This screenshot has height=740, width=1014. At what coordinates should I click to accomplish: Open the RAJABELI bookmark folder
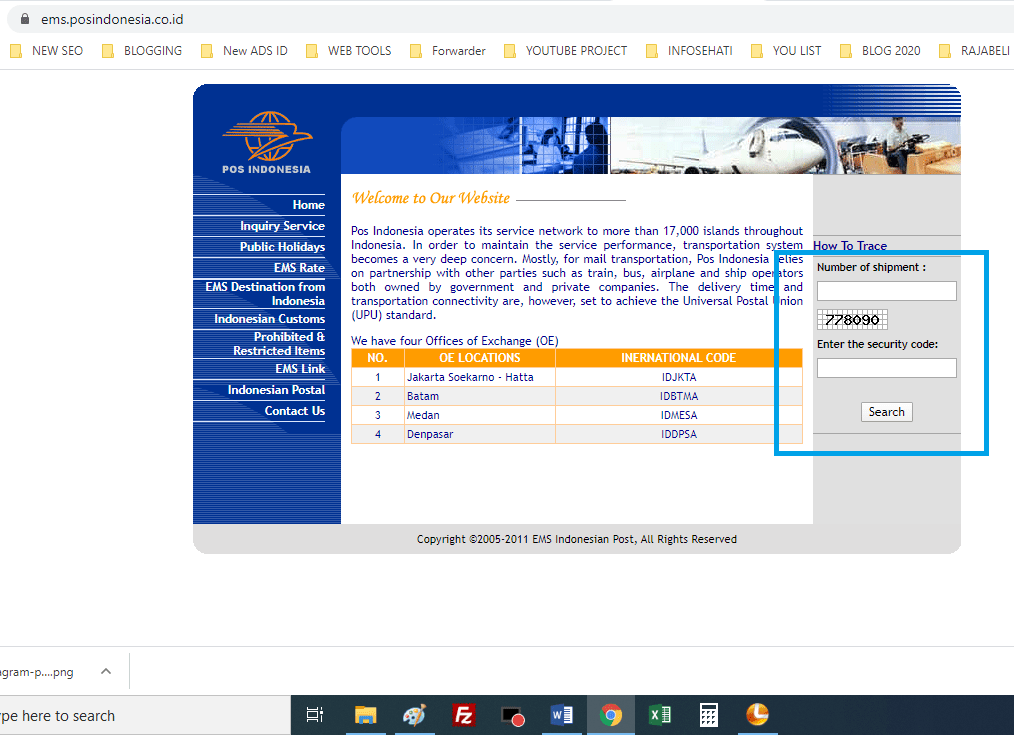click(974, 50)
